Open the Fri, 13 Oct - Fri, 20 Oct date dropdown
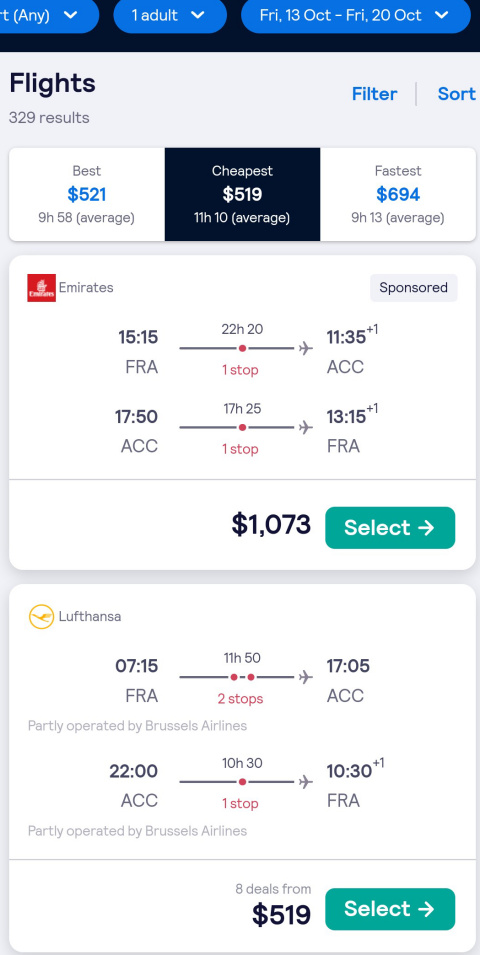This screenshot has height=955, width=480. 356,15
